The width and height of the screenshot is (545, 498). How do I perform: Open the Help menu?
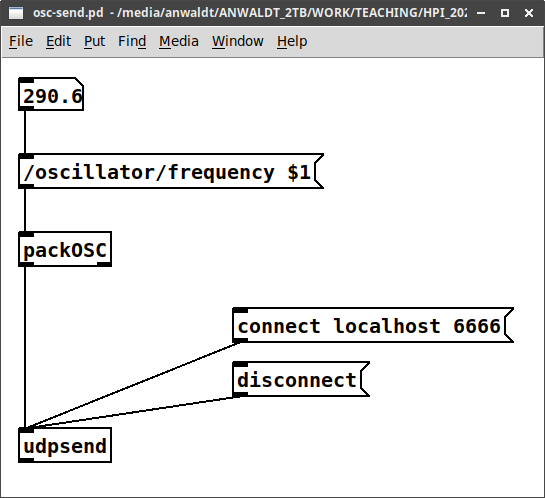[292, 41]
